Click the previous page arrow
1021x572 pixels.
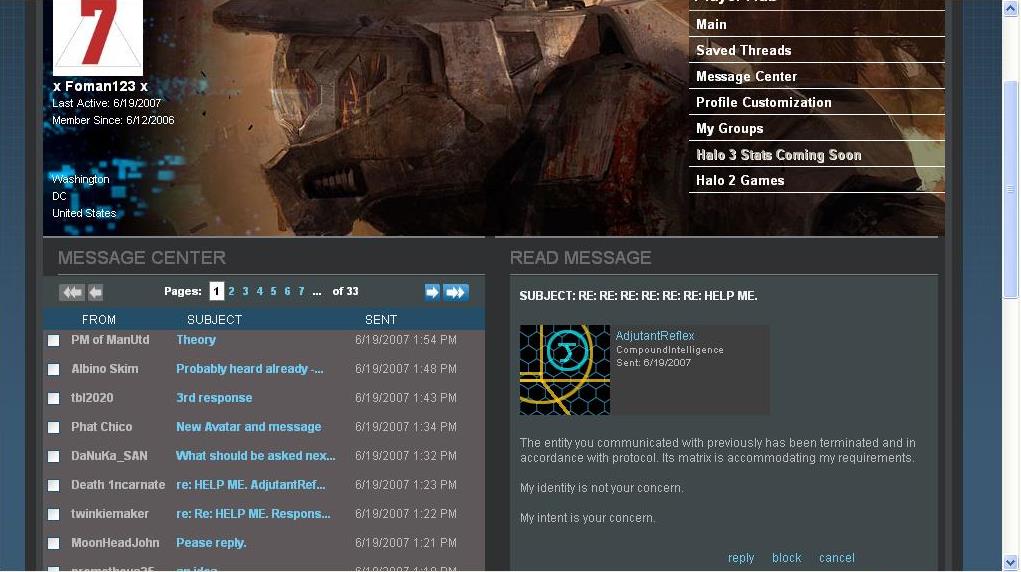95,292
